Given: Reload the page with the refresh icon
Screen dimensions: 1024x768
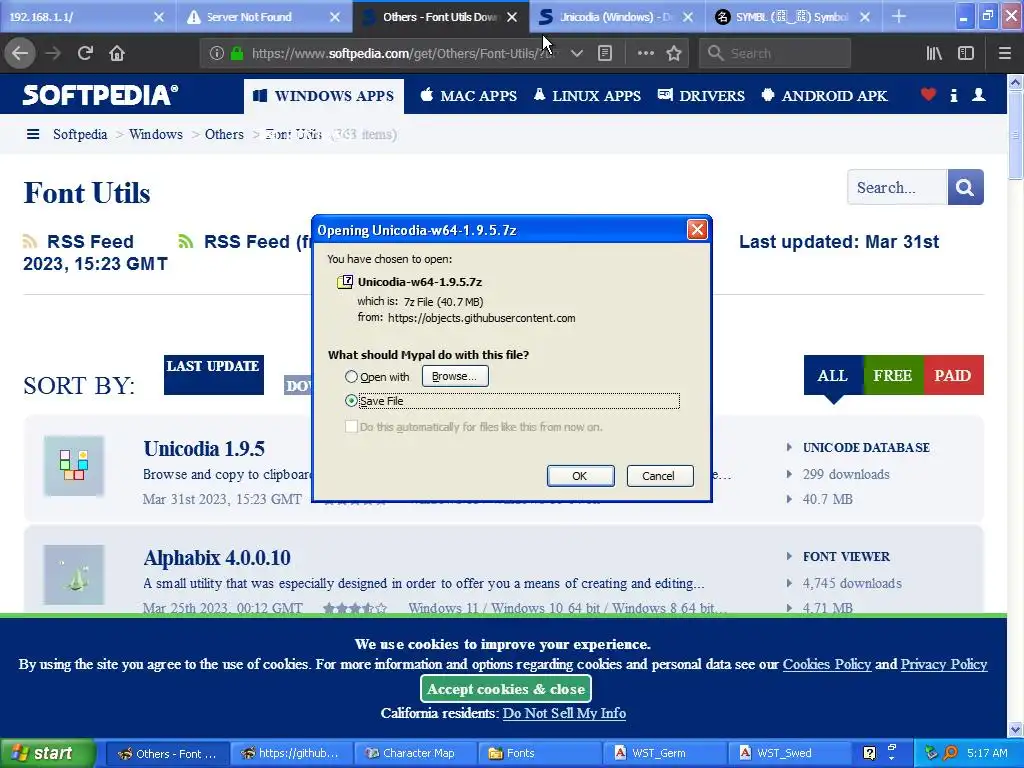Looking at the screenshot, I should tap(85, 54).
